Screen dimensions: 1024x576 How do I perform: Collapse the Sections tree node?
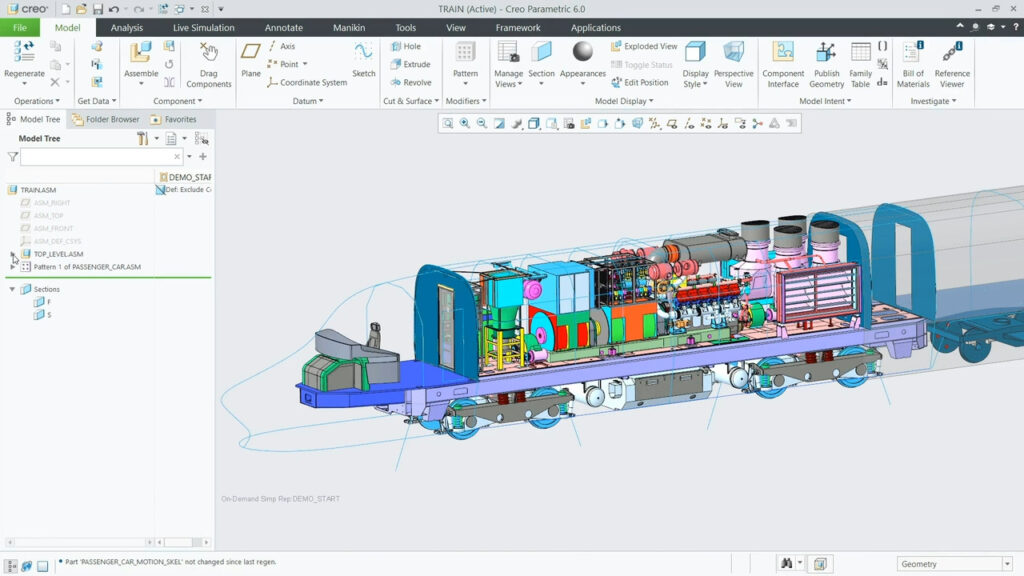[x=13, y=289]
